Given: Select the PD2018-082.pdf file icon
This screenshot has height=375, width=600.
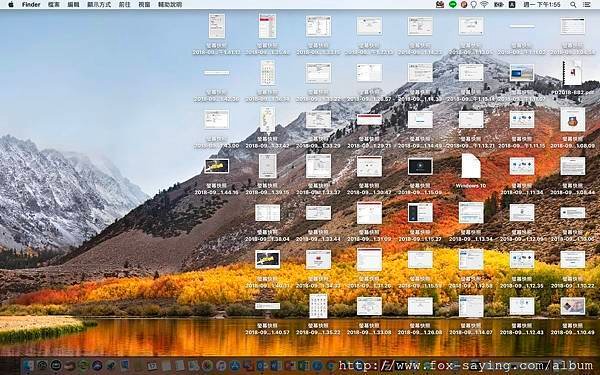Looking at the screenshot, I should tap(572, 73).
